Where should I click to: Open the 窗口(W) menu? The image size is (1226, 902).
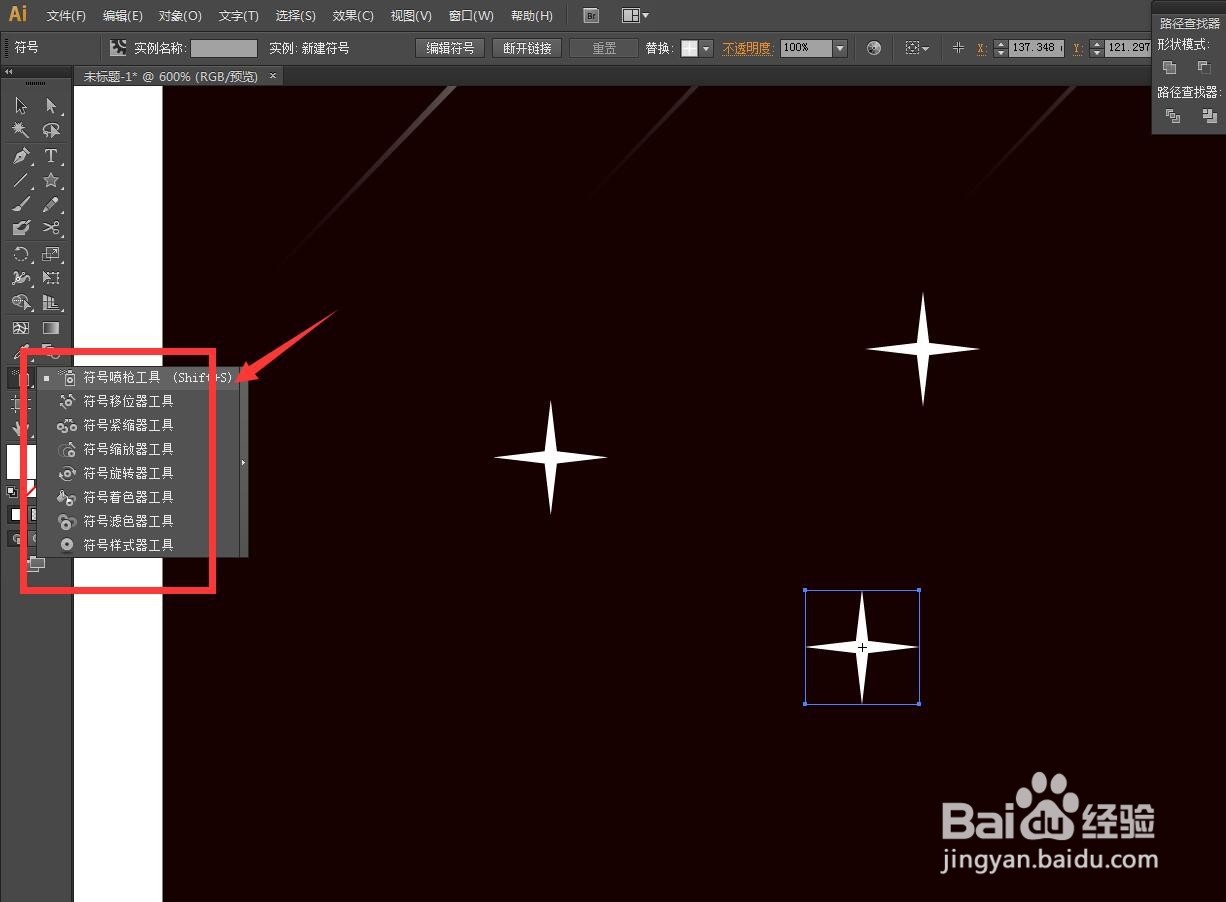(471, 16)
